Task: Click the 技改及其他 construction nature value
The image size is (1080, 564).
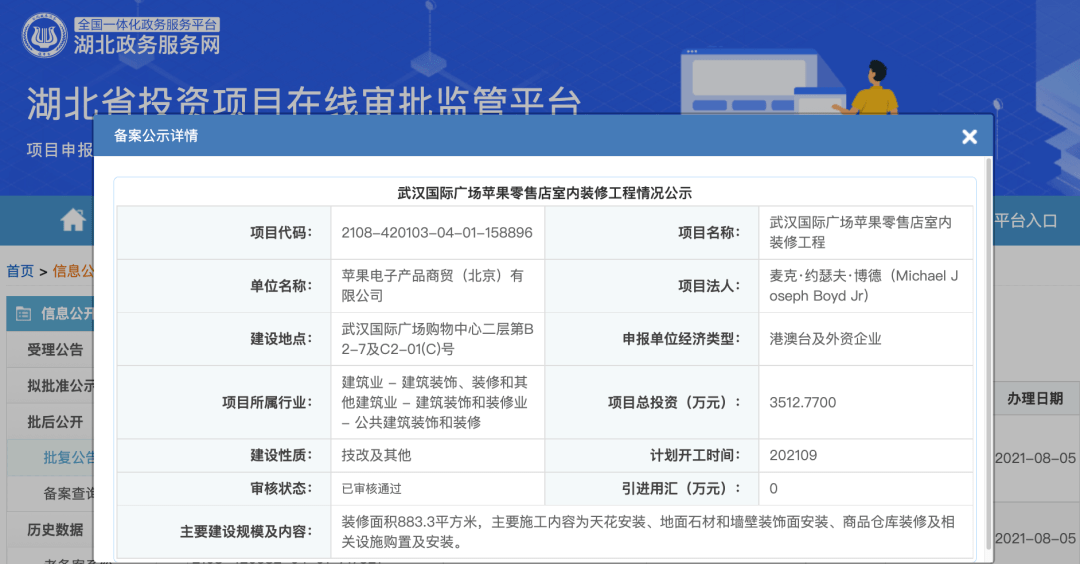Action: pos(376,455)
